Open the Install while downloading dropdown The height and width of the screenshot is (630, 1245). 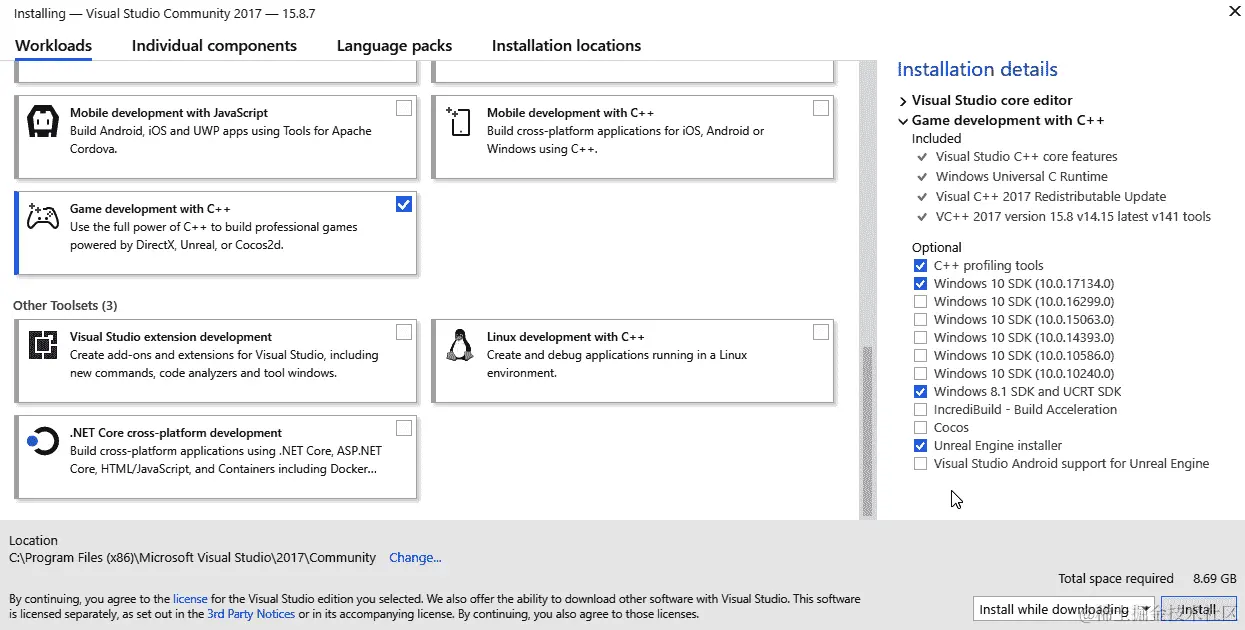(x=1064, y=609)
